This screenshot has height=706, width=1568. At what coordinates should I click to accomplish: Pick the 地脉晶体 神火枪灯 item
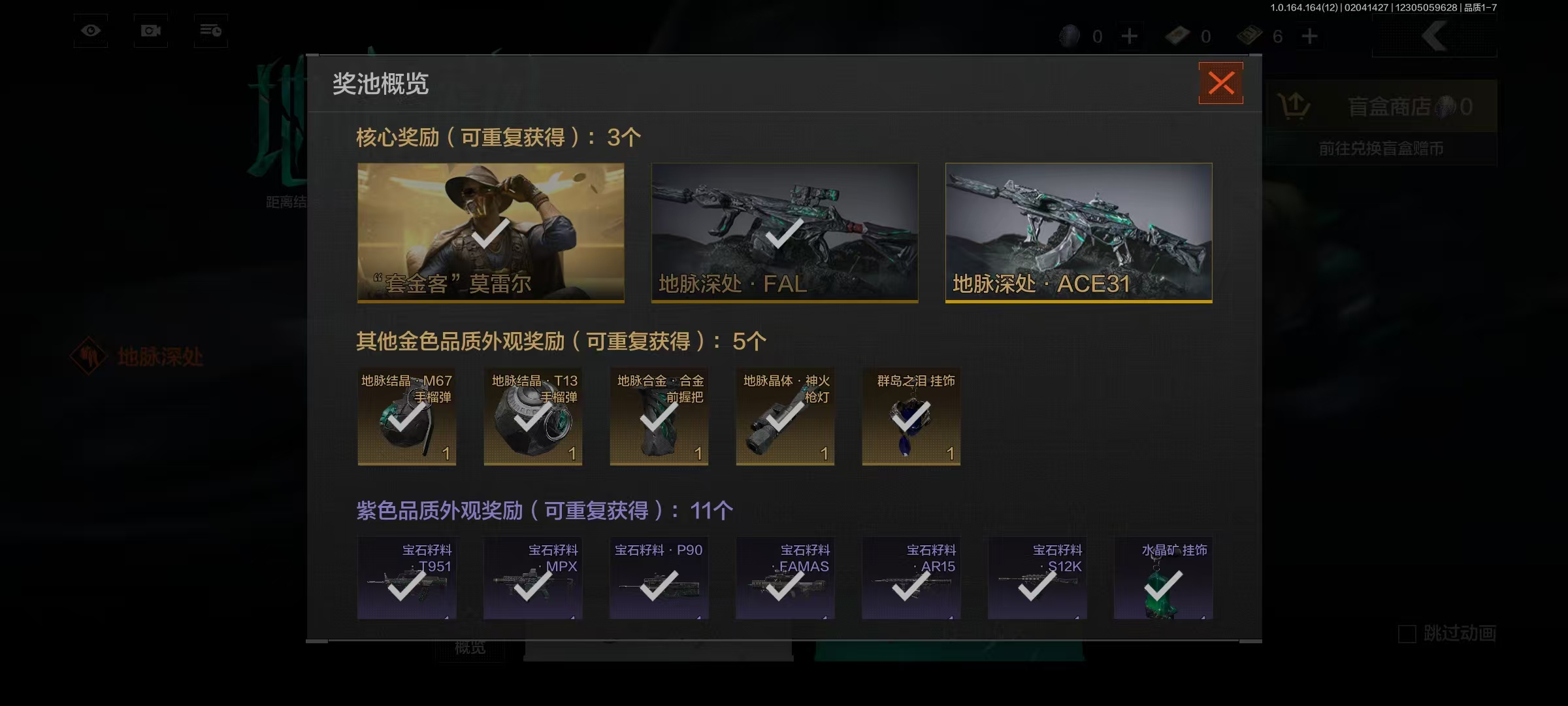[785, 416]
